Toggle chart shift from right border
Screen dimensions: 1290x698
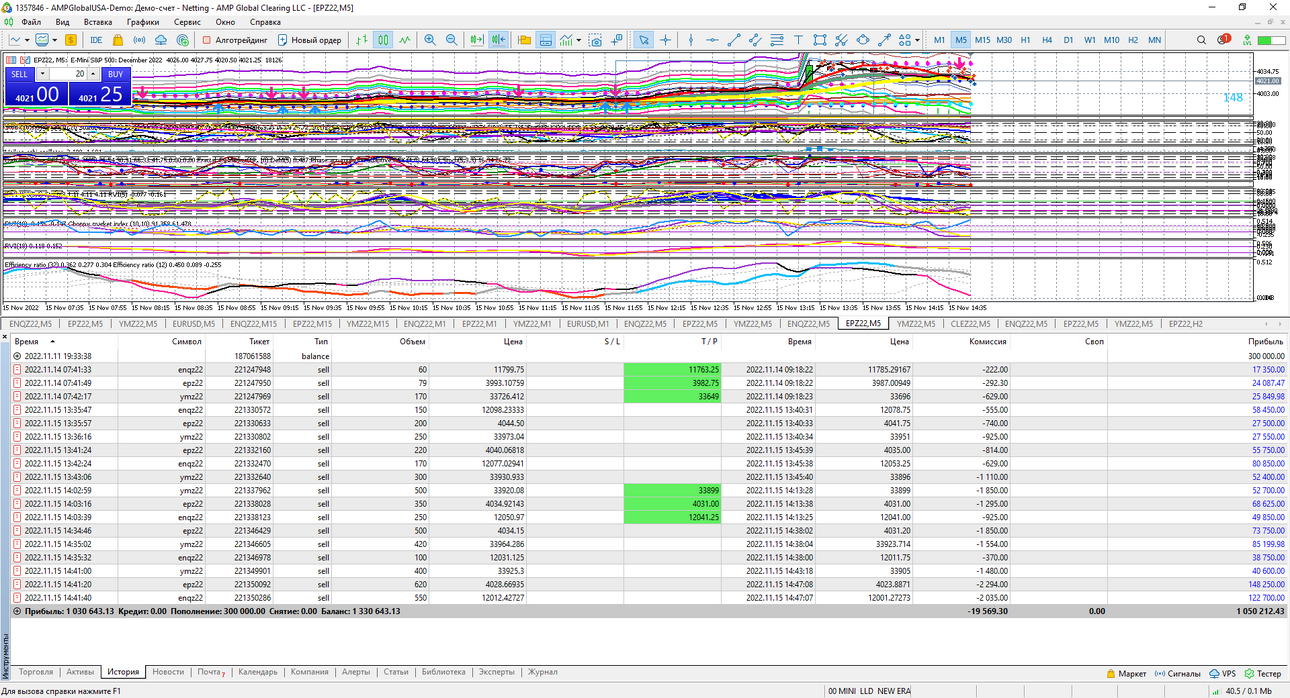498,40
